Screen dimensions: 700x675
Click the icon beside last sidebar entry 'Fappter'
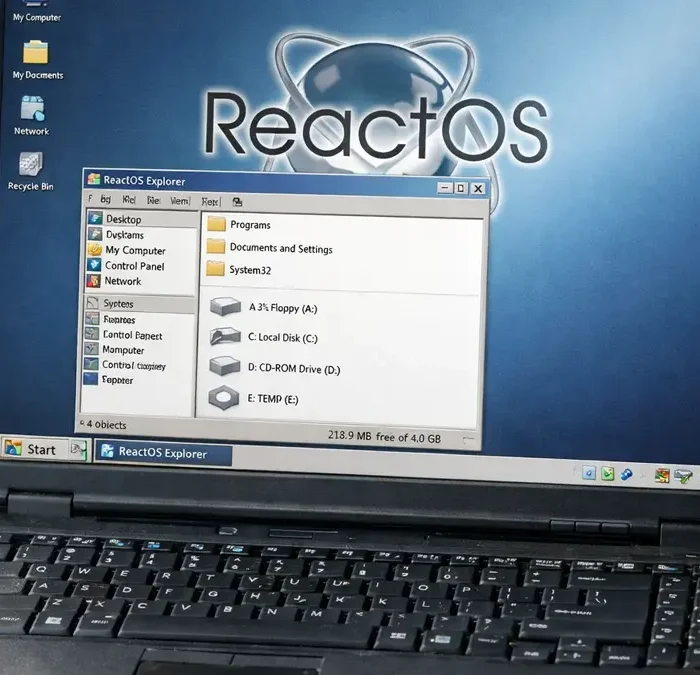[91, 379]
